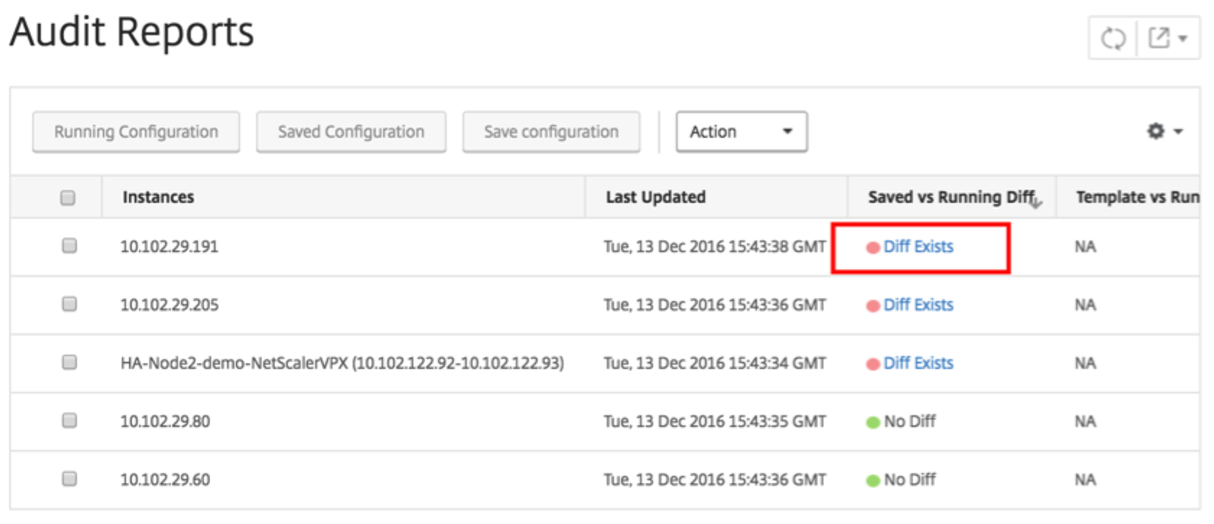Image resolution: width=1214 pixels, height=524 pixels.
Task: Click NA cell in the 10.102.29.60 row
Action: [1085, 479]
